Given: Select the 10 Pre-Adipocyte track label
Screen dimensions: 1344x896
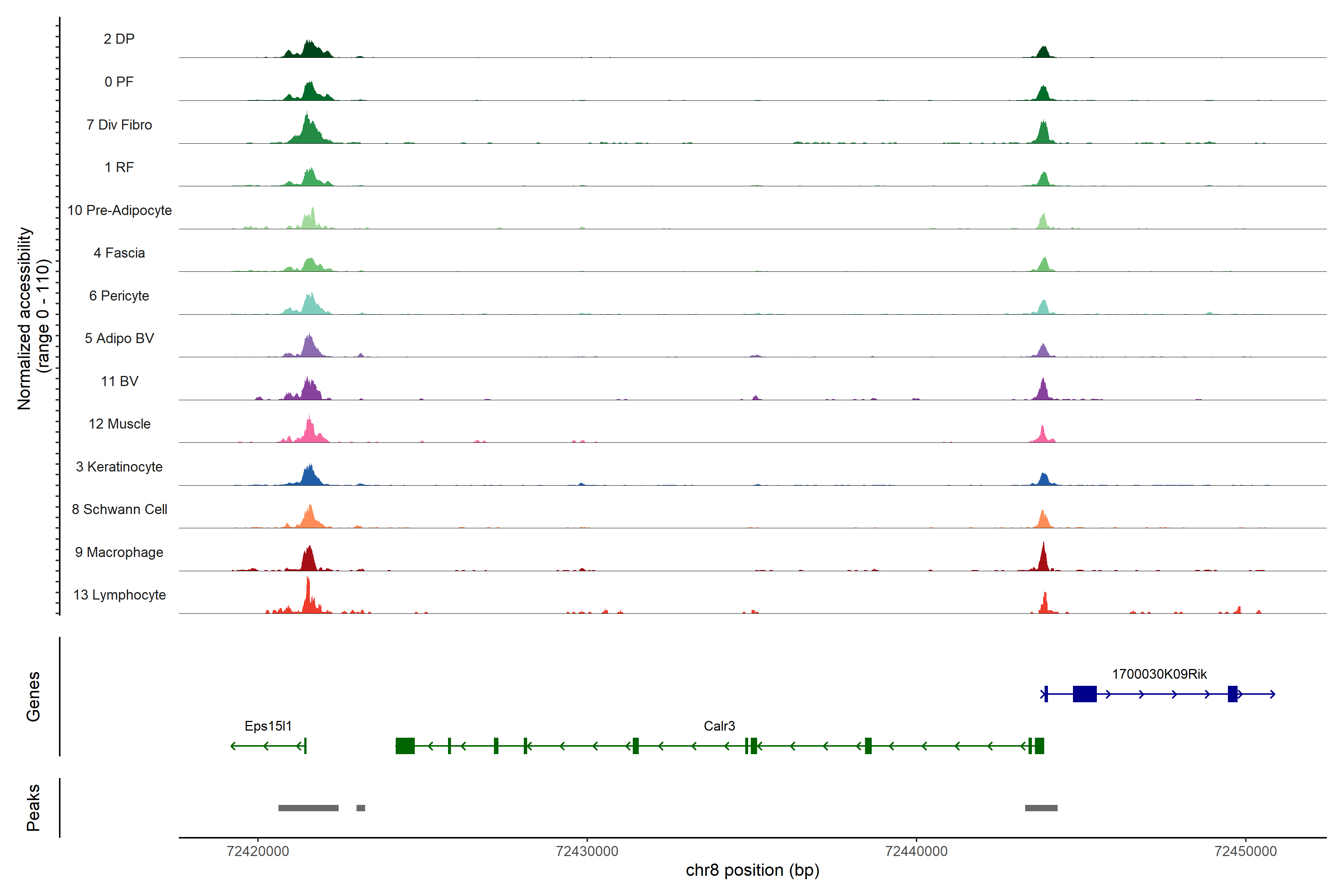Looking at the screenshot, I should pos(119,210).
